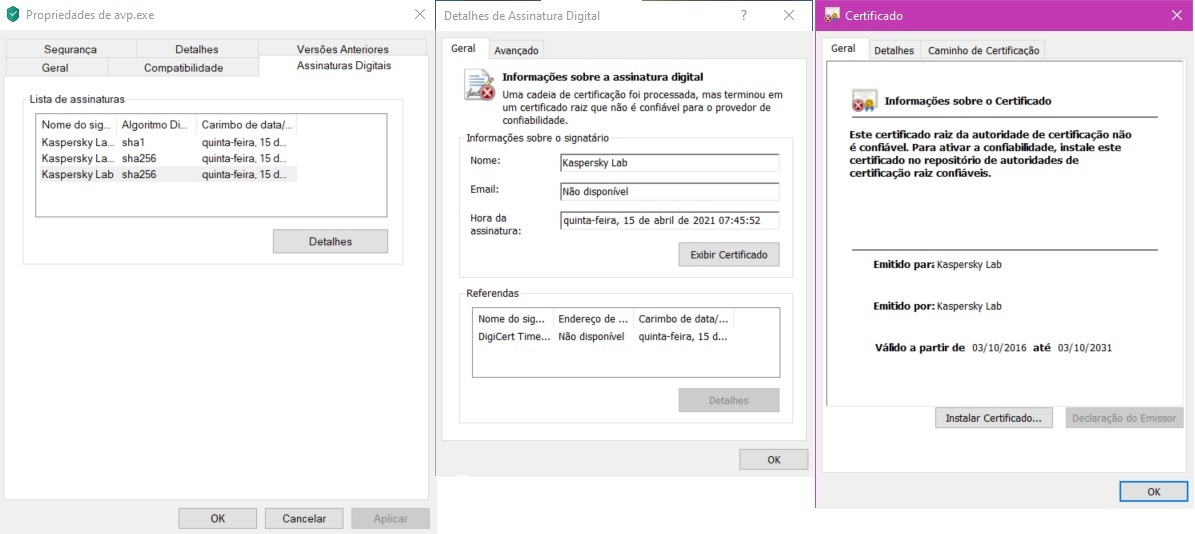Click the Kaspersky shield icon in avp.exe title bar
Screen dimensions: 1195x534
pos(12,14)
